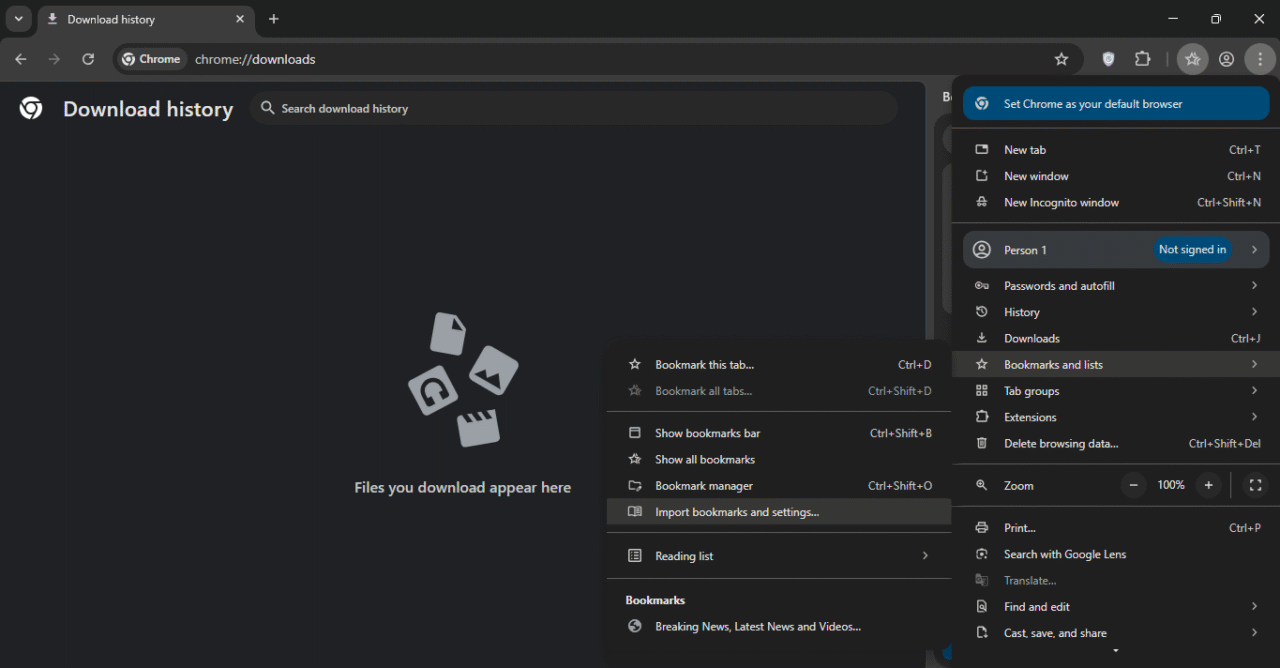
Task: Expand Cast, save, and share submenu
Action: (1116, 633)
